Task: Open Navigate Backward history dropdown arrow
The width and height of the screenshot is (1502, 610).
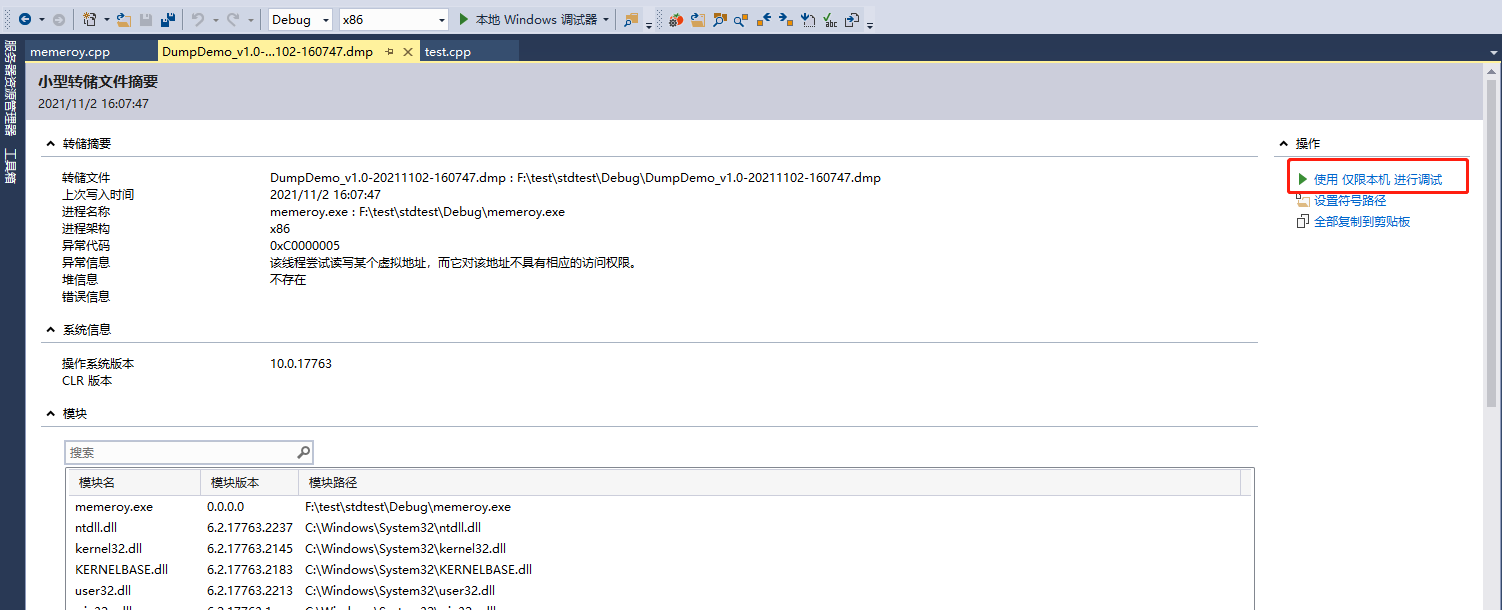Action: coord(42,19)
